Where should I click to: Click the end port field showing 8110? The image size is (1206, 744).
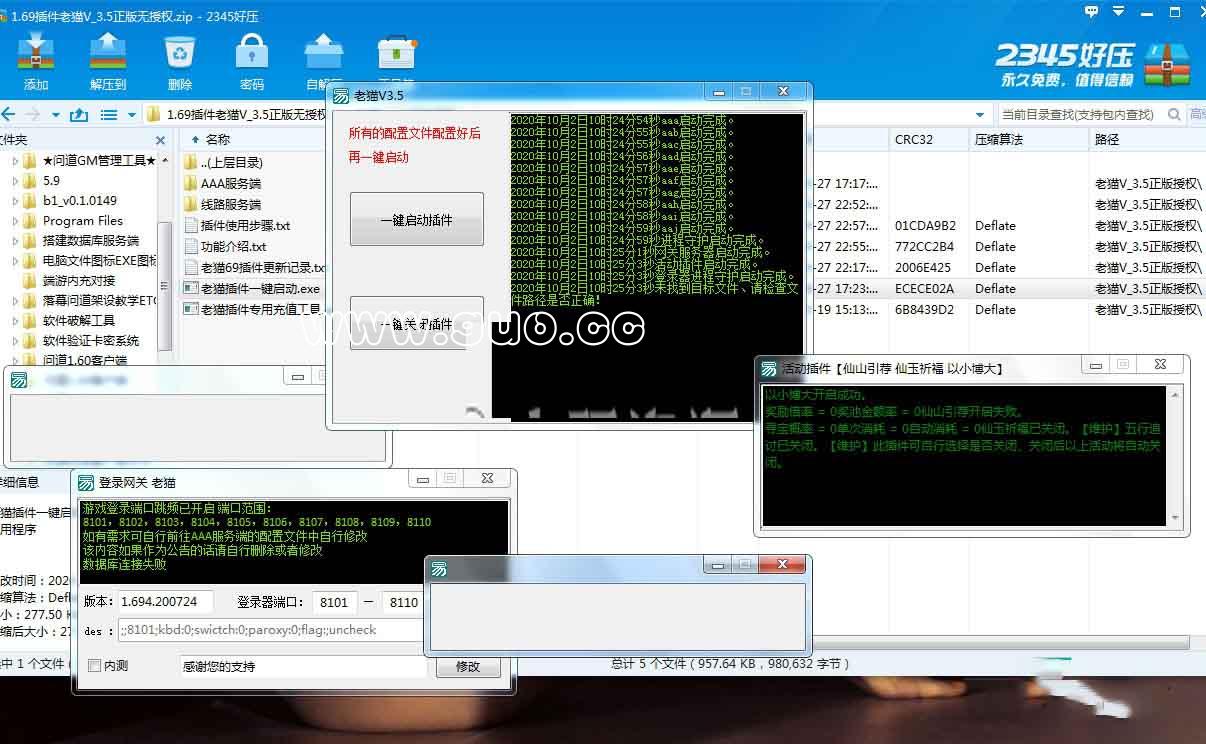(404, 602)
